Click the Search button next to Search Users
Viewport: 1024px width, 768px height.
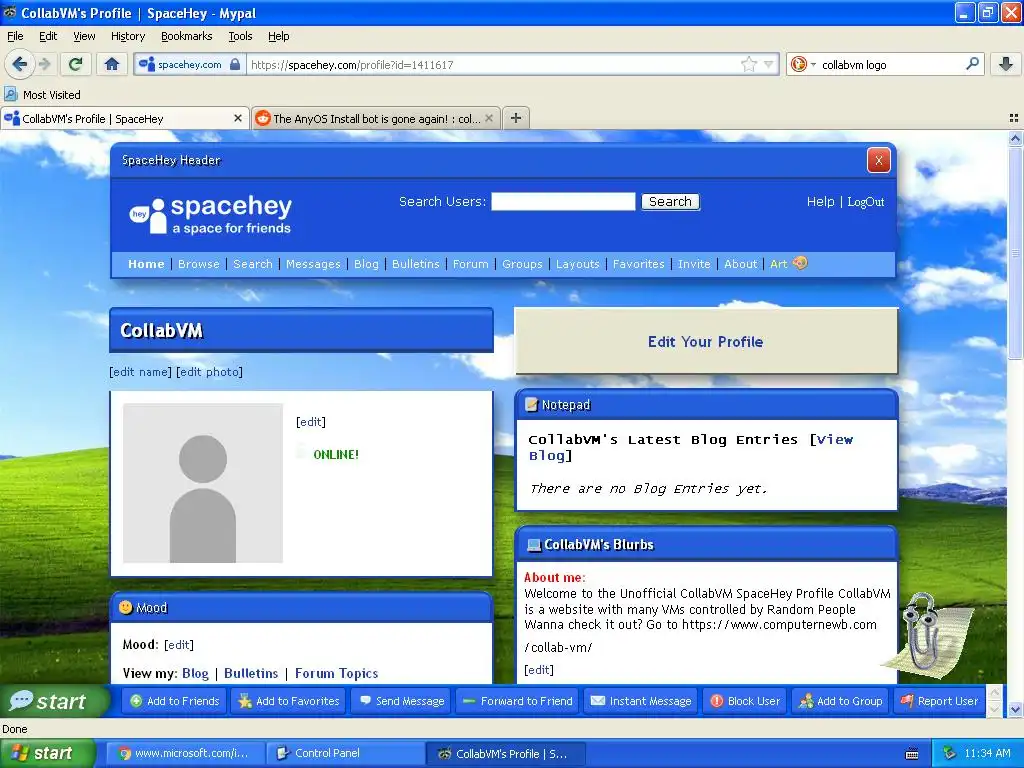pos(670,201)
